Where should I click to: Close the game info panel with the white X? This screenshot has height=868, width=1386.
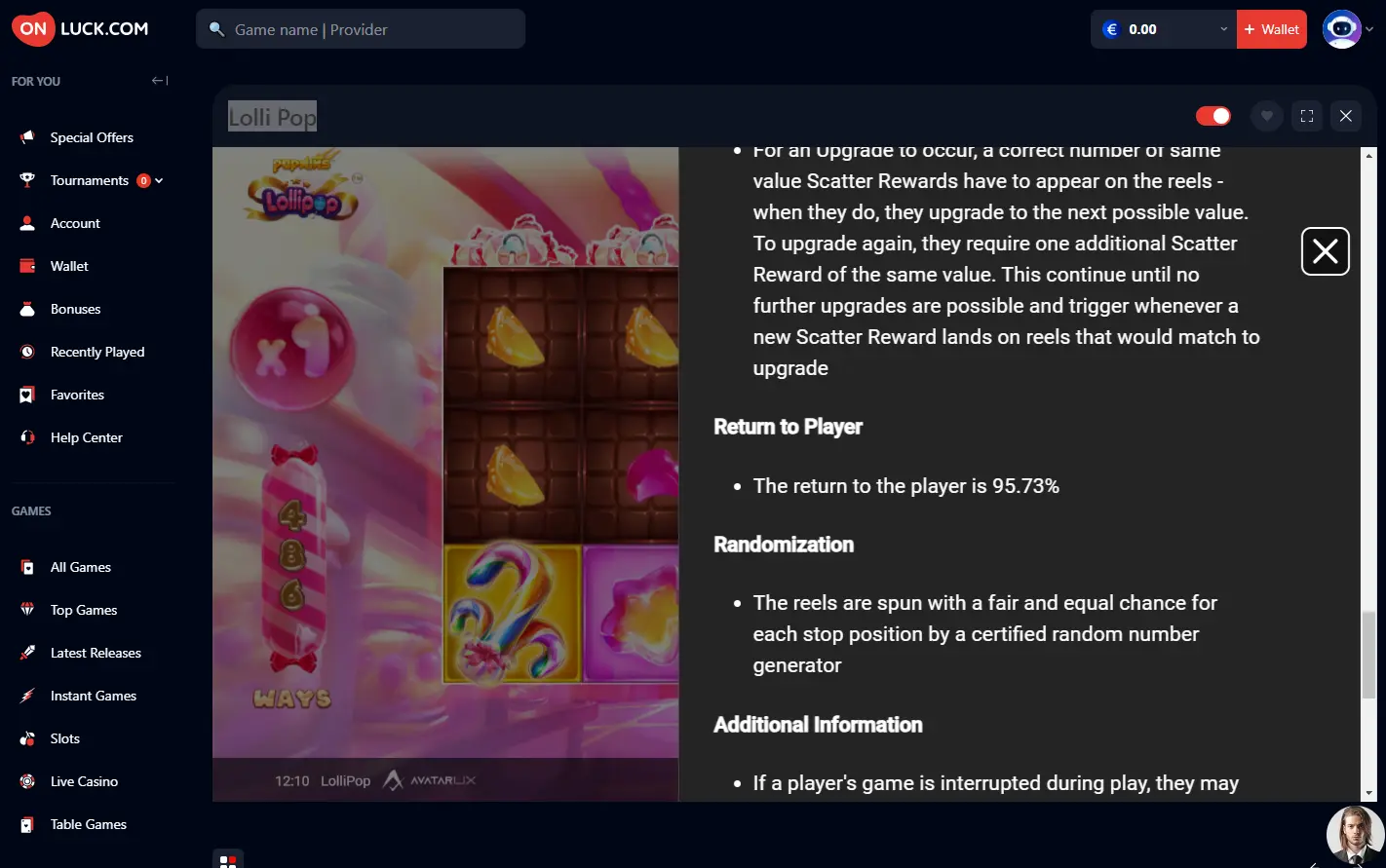point(1326,251)
